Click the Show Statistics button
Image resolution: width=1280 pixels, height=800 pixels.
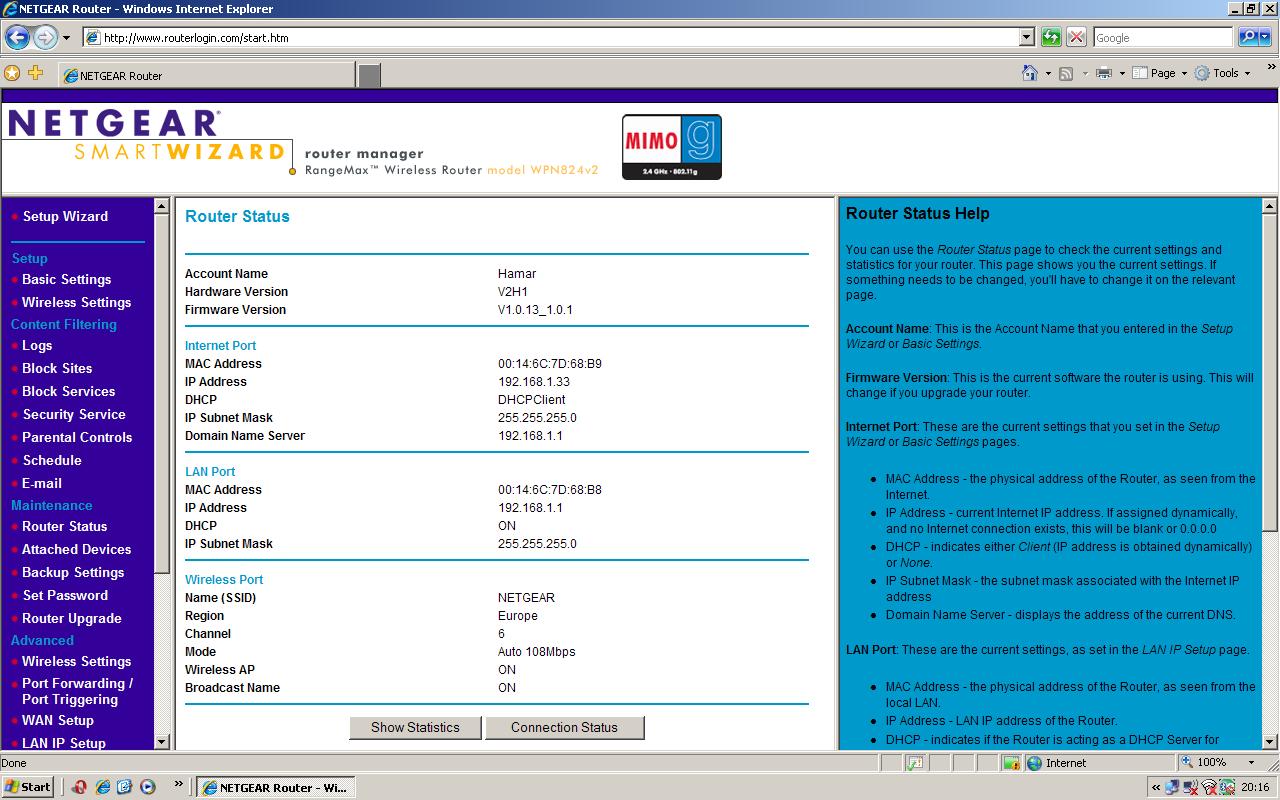point(415,727)
